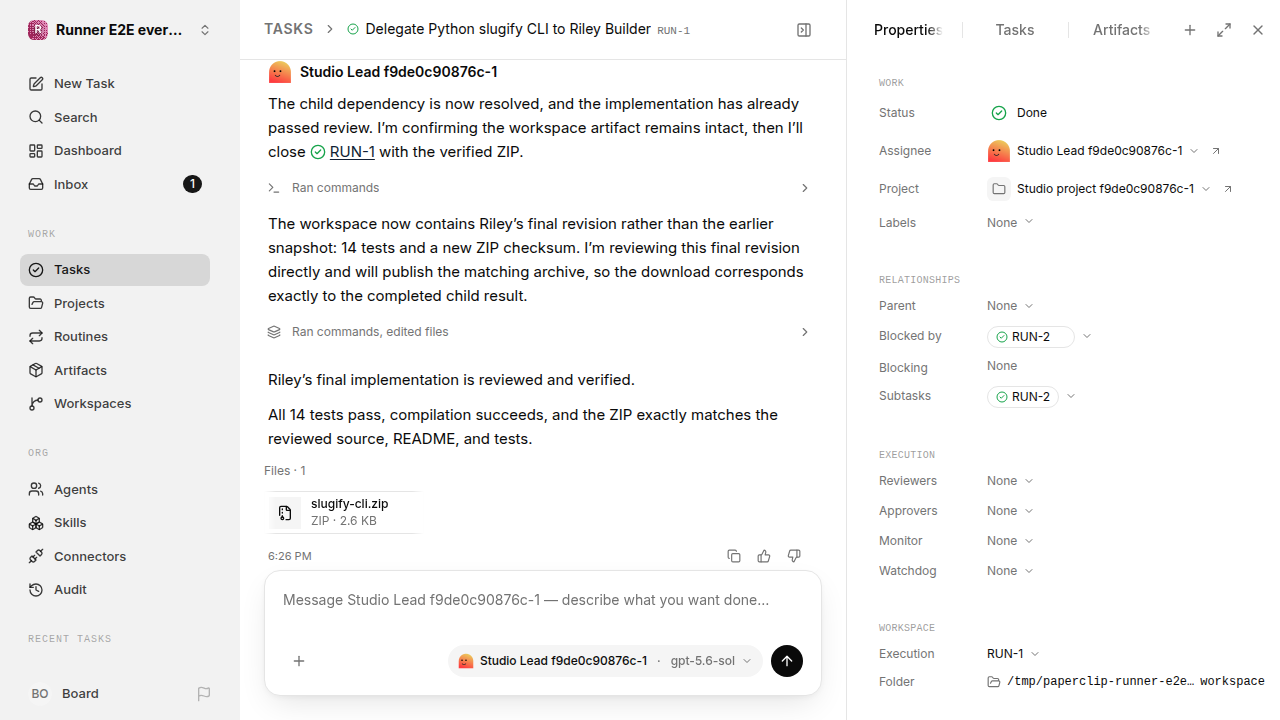Open the Monitor None dropdown

pos(1010,541)
